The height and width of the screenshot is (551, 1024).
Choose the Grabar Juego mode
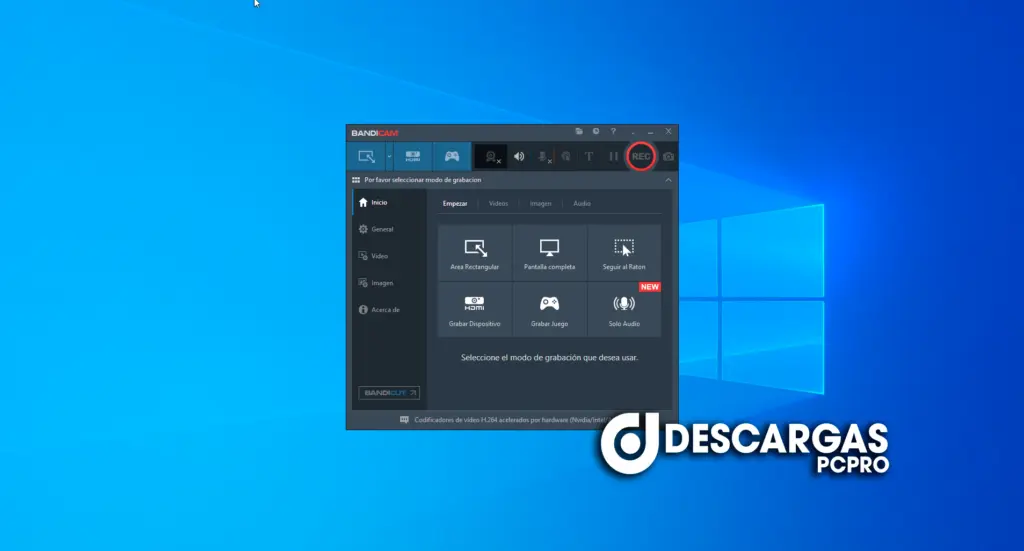point(549,310)
